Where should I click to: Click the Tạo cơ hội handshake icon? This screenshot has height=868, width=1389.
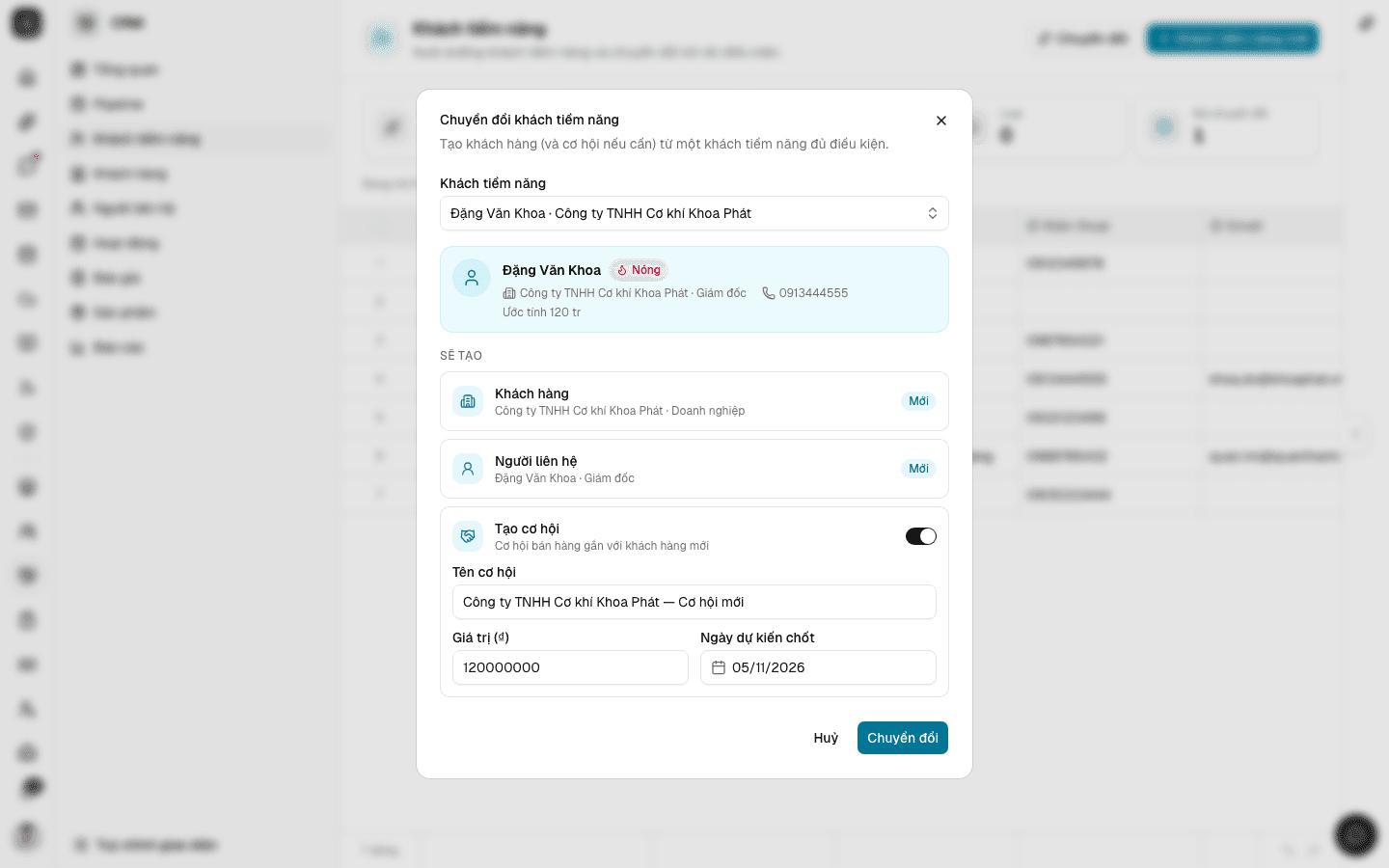tap(468, 536)
